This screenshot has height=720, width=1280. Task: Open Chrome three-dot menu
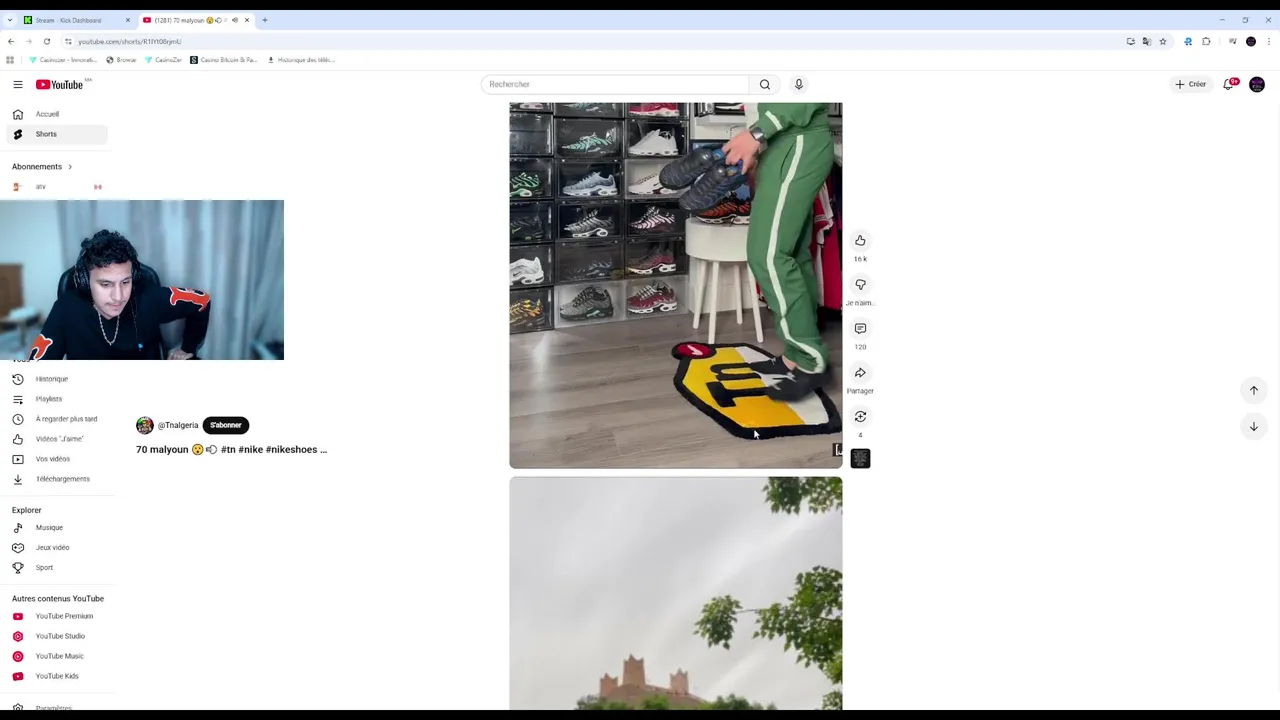pyautogui.click(x=1269, y=42)
